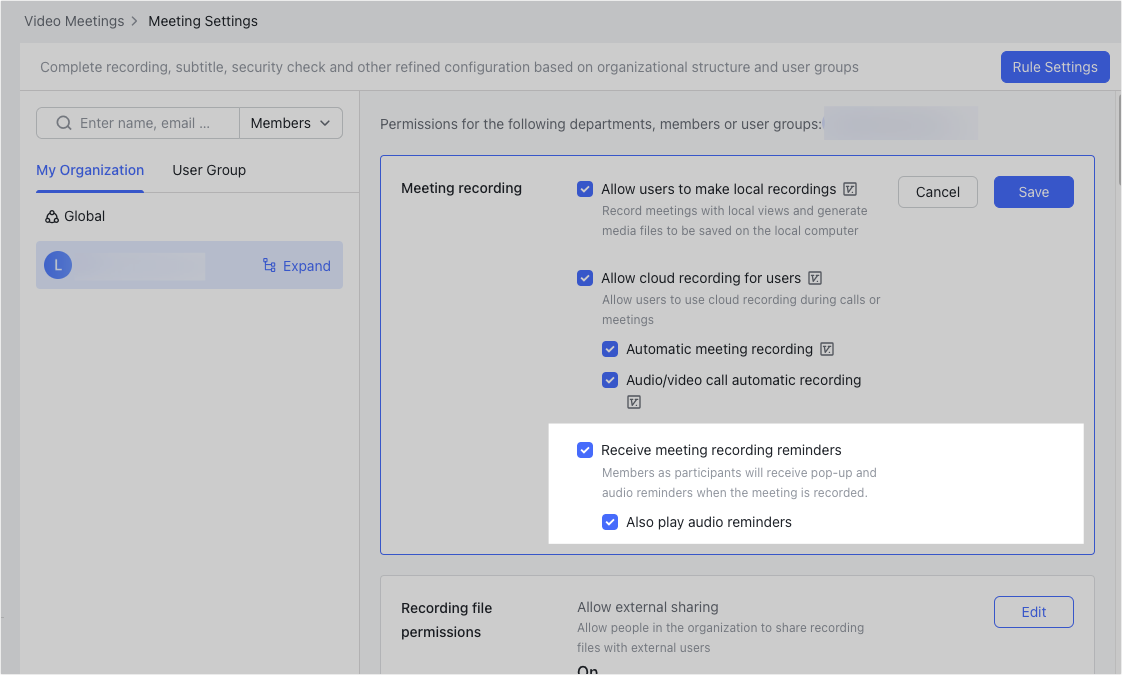Open Rule Settings
Image resolution: width=1122 pixels, height=675 pixels.
click(x=1054, y=67)
